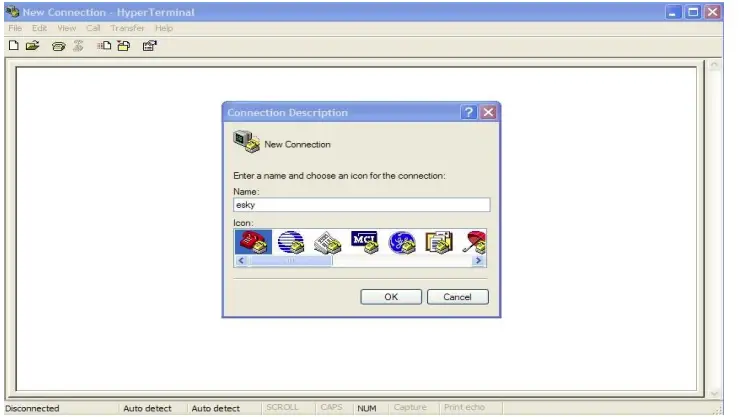Click the NUM status bar indicator
The width and height of the screenshot is (739, 417).
367,409
